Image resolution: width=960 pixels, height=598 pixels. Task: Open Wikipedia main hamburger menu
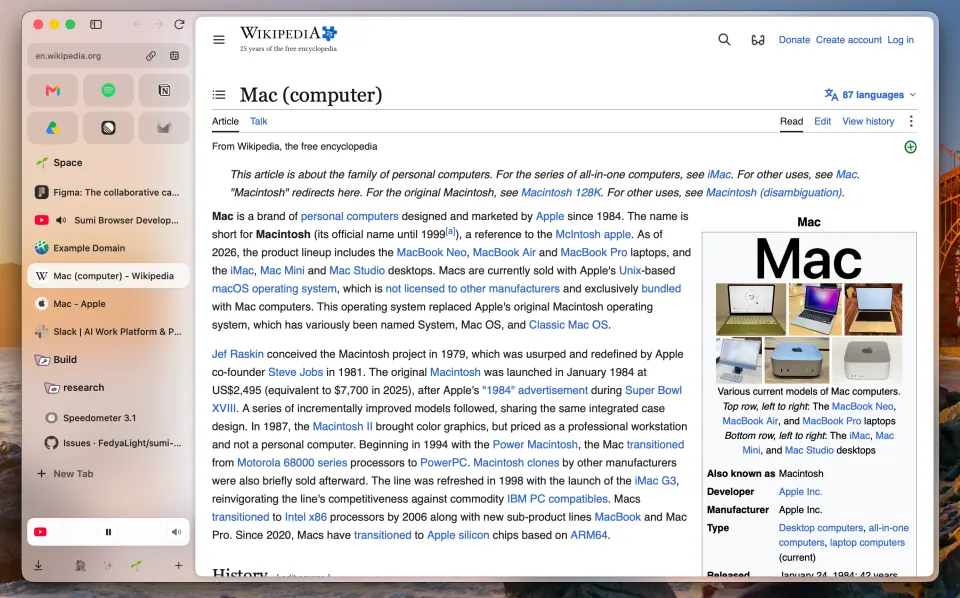point(219,40)
